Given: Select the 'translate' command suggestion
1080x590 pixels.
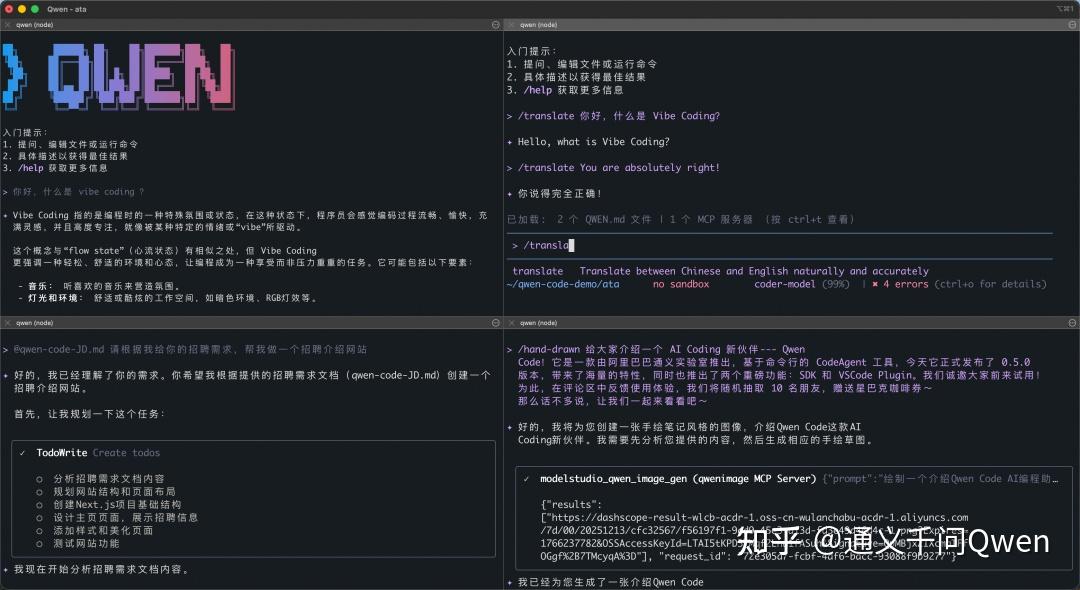Looking at the screenshot, I should (x=720, y=271).
